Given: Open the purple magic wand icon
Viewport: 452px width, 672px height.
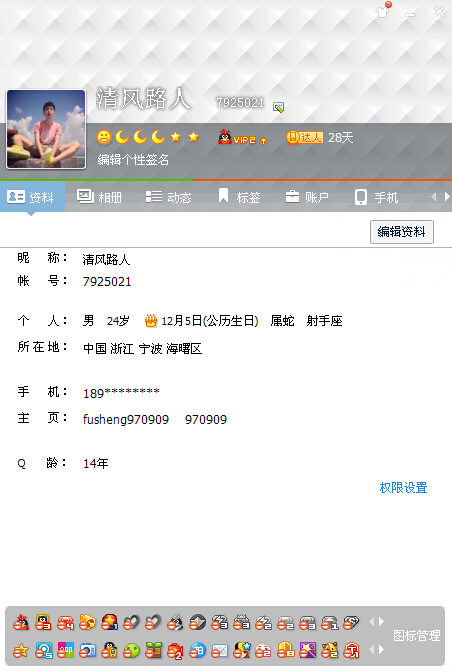Looking at the screenshot, I should tap(308, 651).
